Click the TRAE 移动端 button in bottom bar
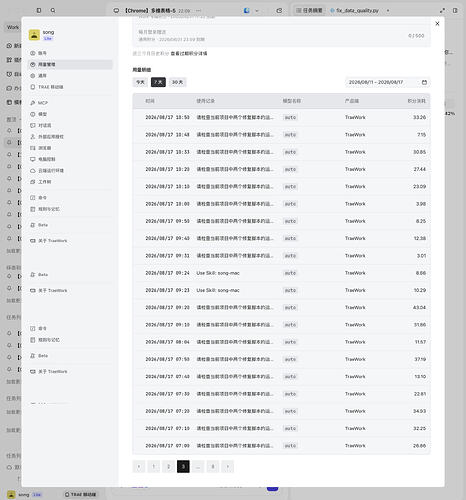This screenshot has height=500, width=466. [80, 495]
